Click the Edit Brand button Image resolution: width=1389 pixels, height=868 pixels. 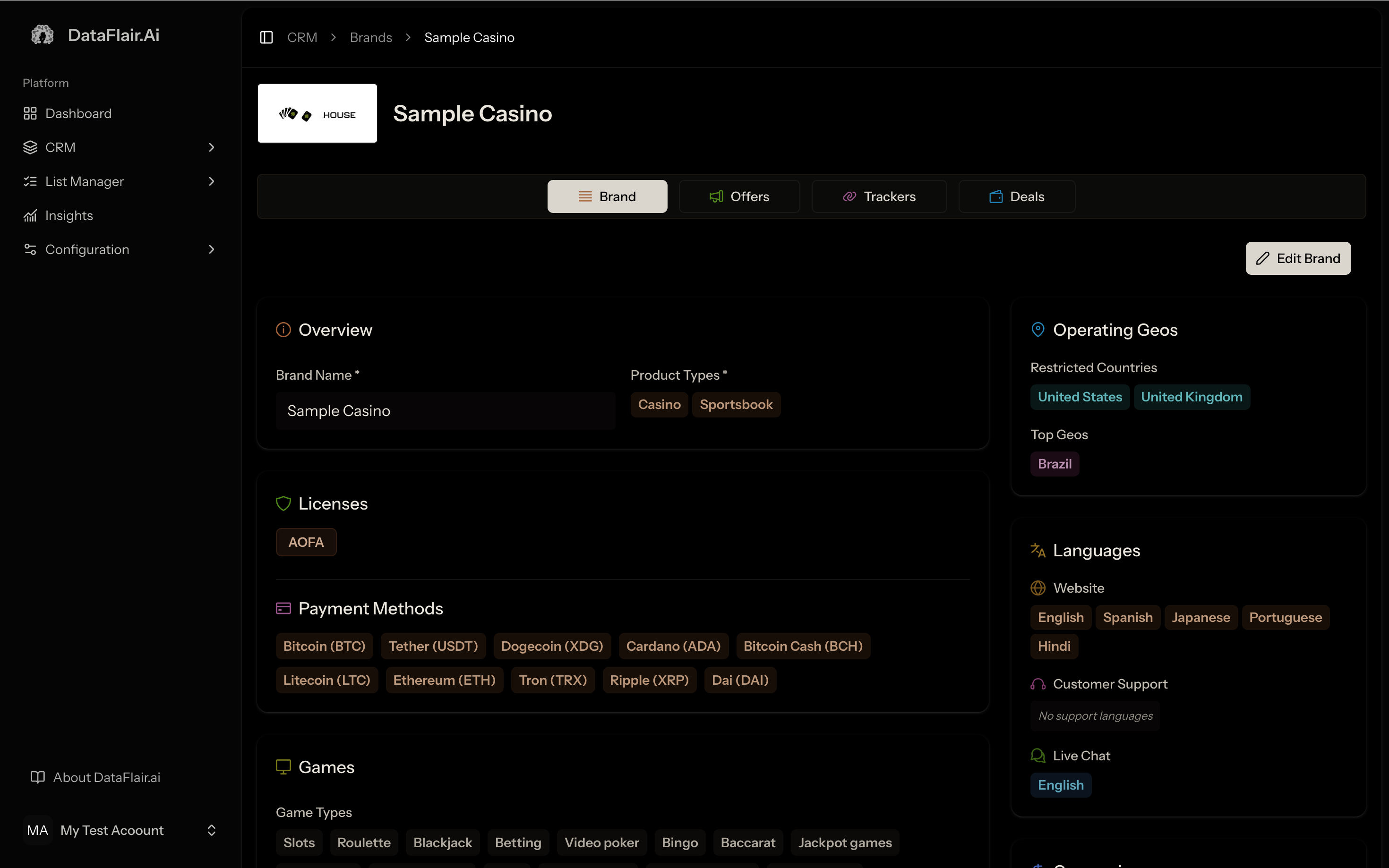click(x=1298, y=258)
